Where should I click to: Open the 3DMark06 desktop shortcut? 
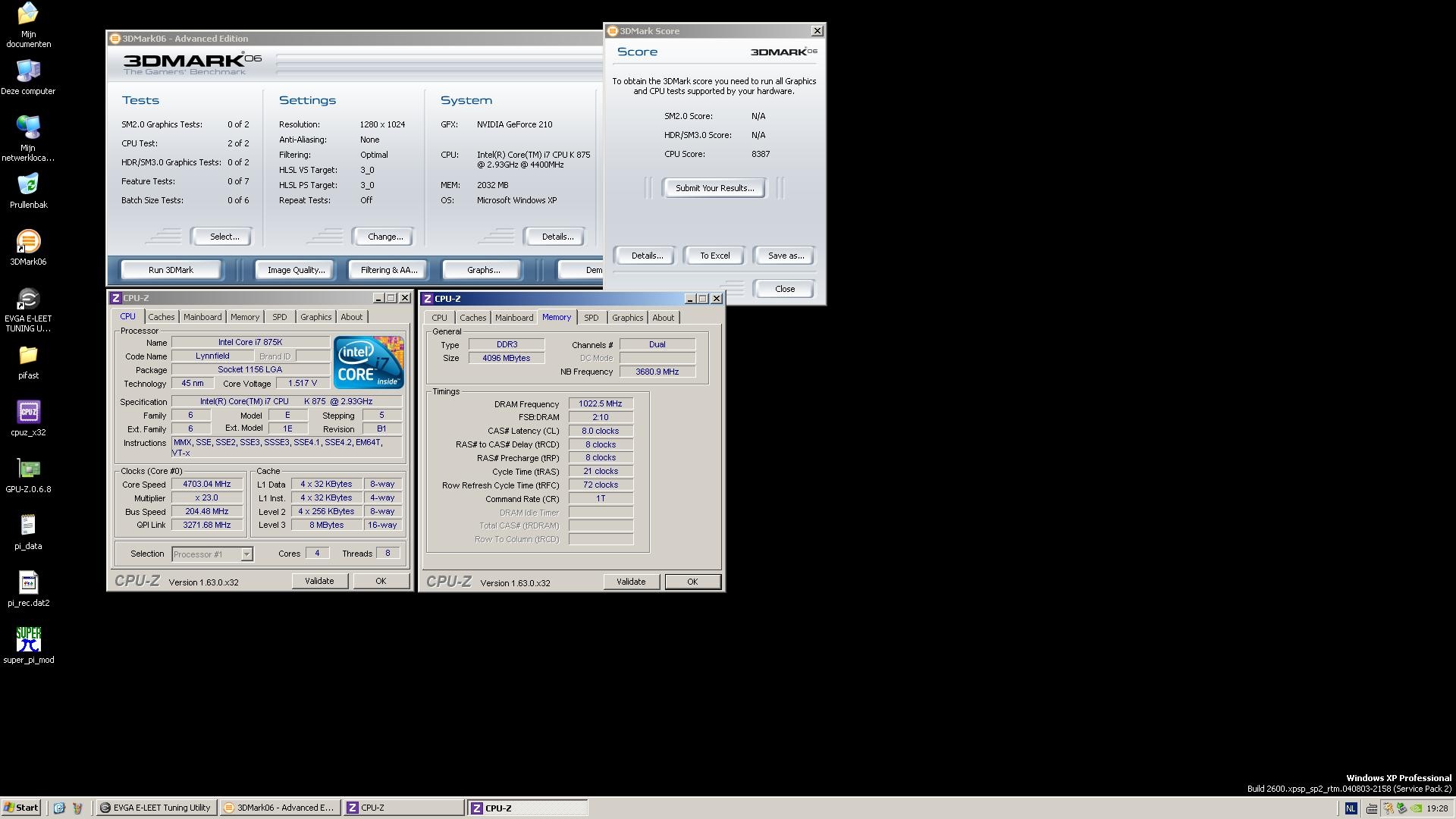pyautogui.click(x=28, y=243)
